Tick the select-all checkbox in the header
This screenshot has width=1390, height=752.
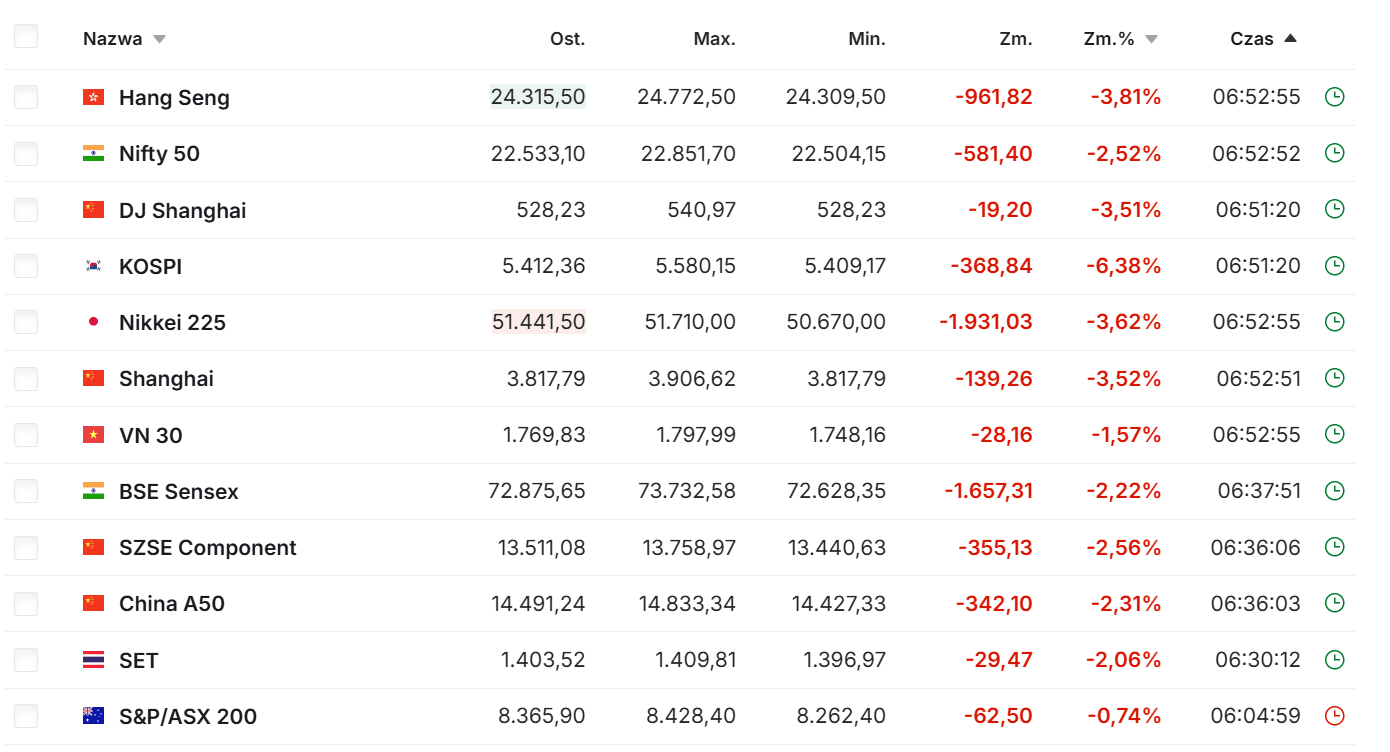[x=26, y=37]
